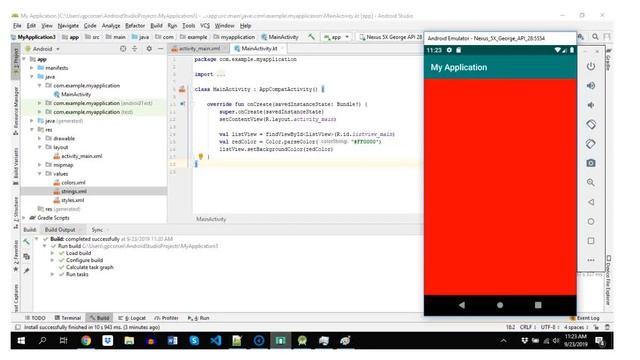This screenshot has width=640, height=360.
Task: Open Project panel settings gear
Action: tap(149, 49)
